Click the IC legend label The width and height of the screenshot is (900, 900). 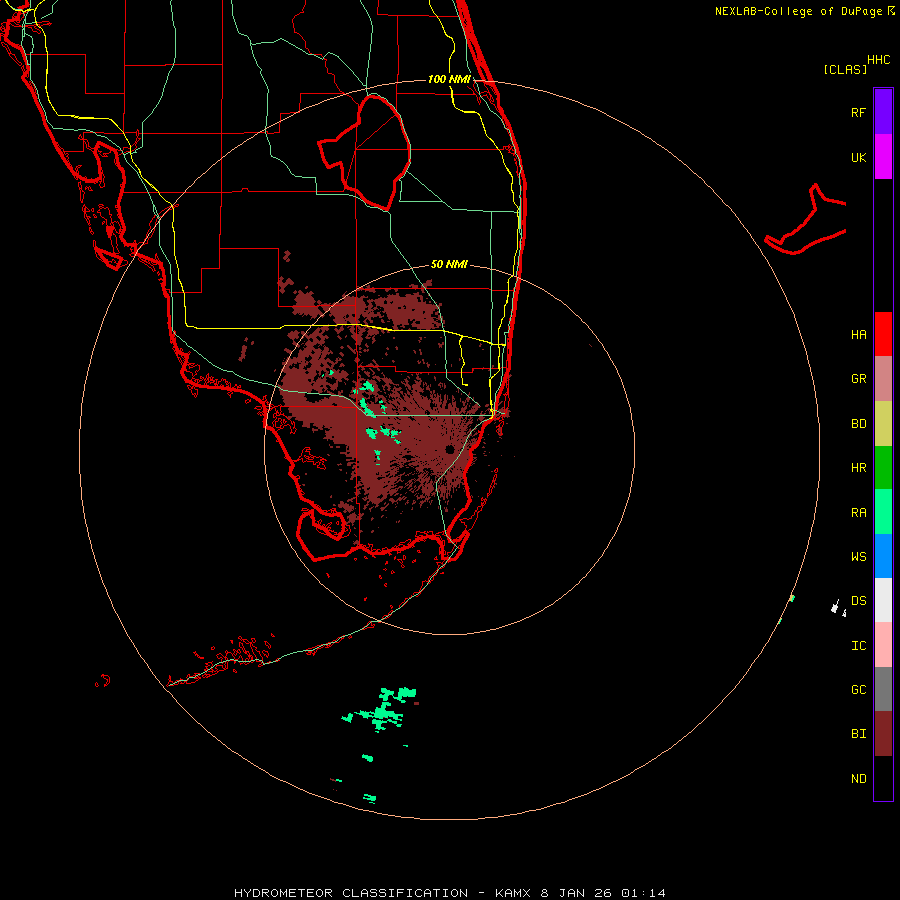[858, 646]
